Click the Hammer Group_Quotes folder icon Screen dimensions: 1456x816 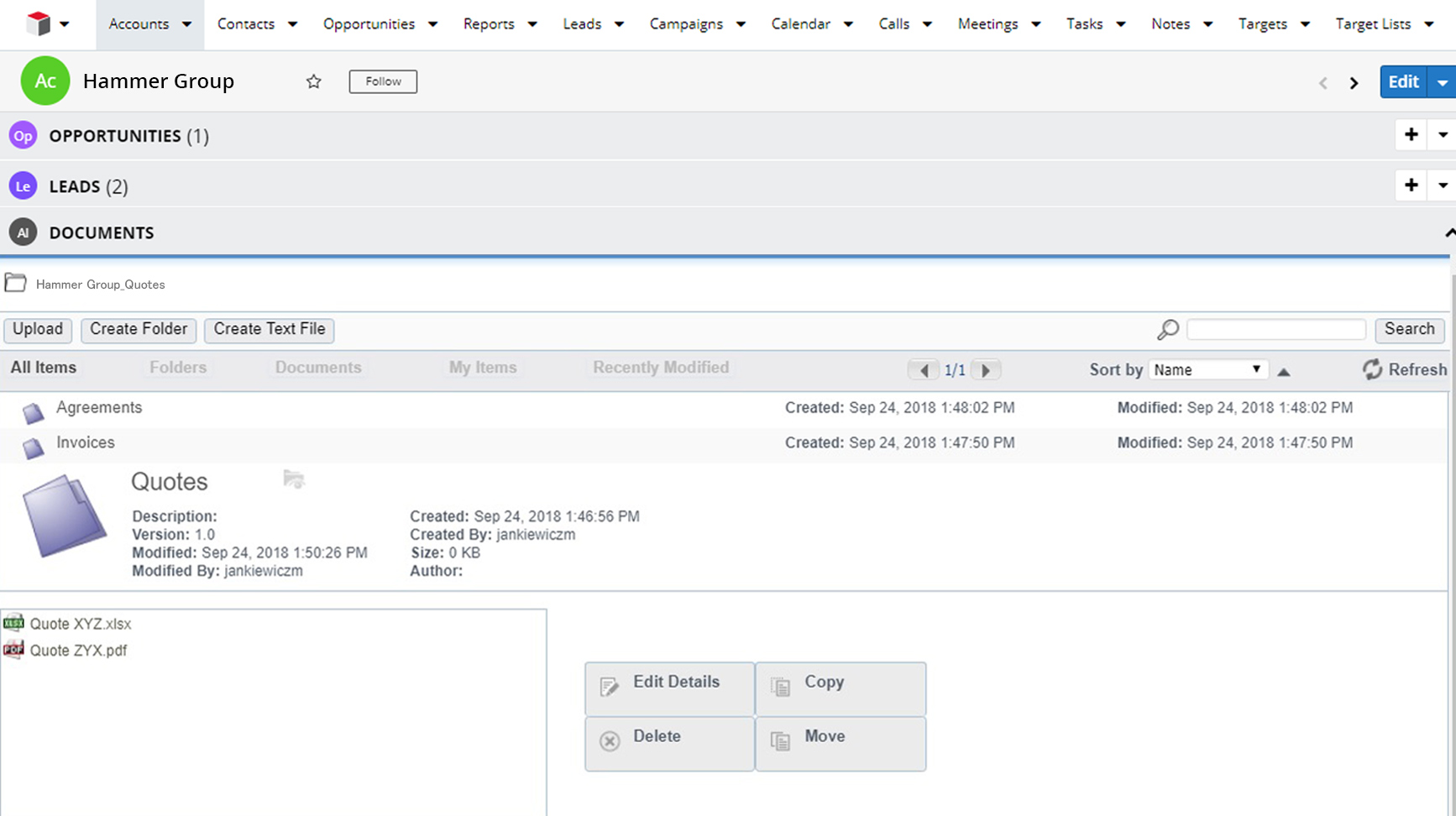pos(15,283)
